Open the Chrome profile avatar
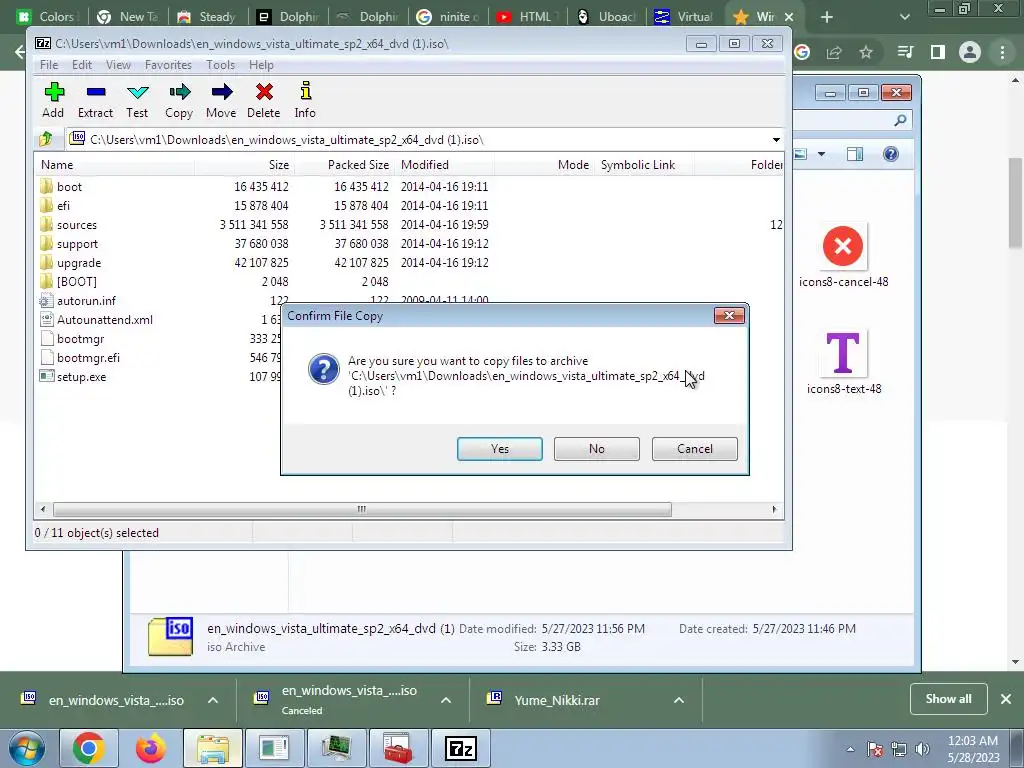This screenshot has width=1024, height=768. pos(970,52)
